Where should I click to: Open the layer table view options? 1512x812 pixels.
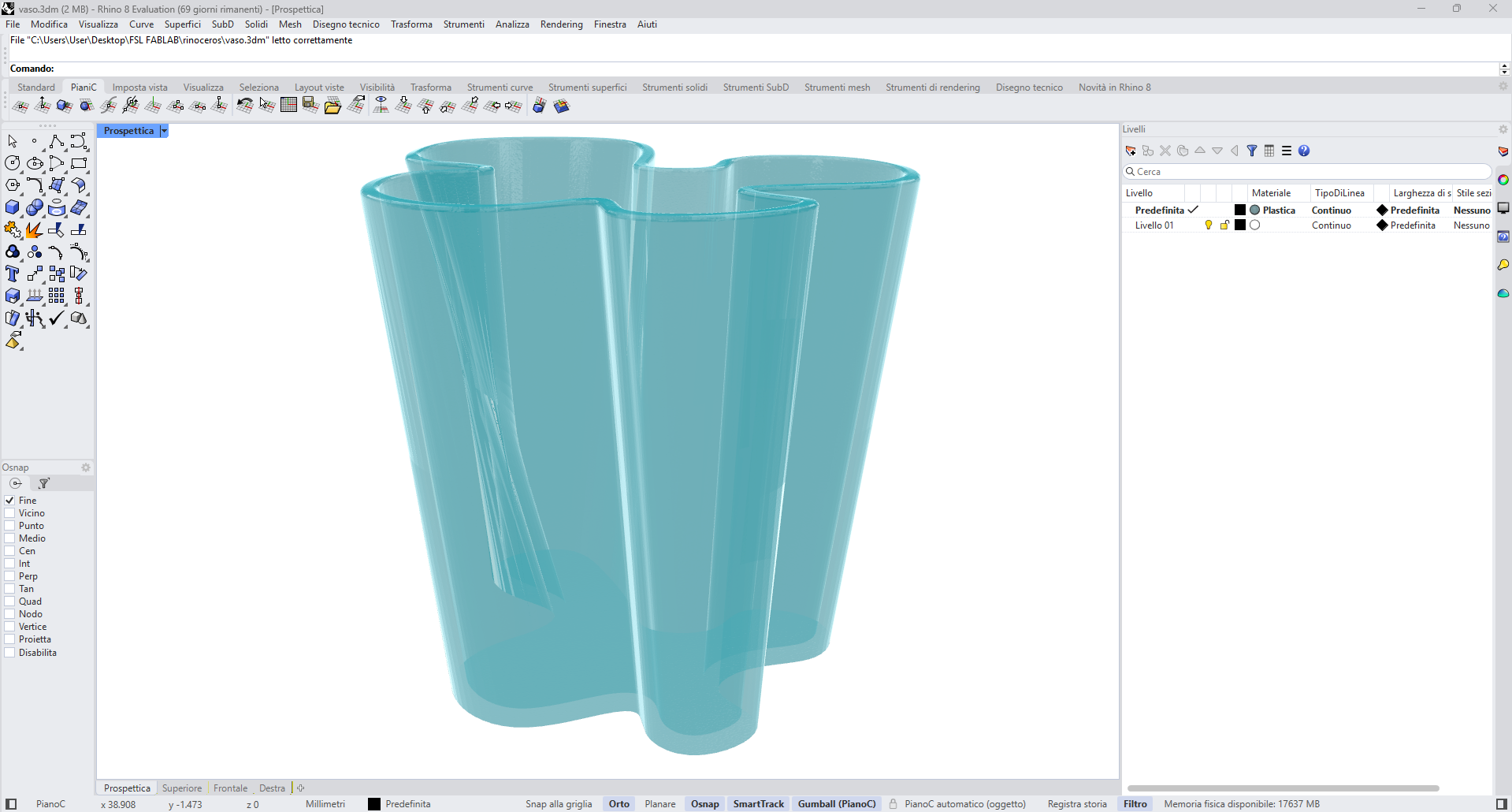tap(1269, 151)
